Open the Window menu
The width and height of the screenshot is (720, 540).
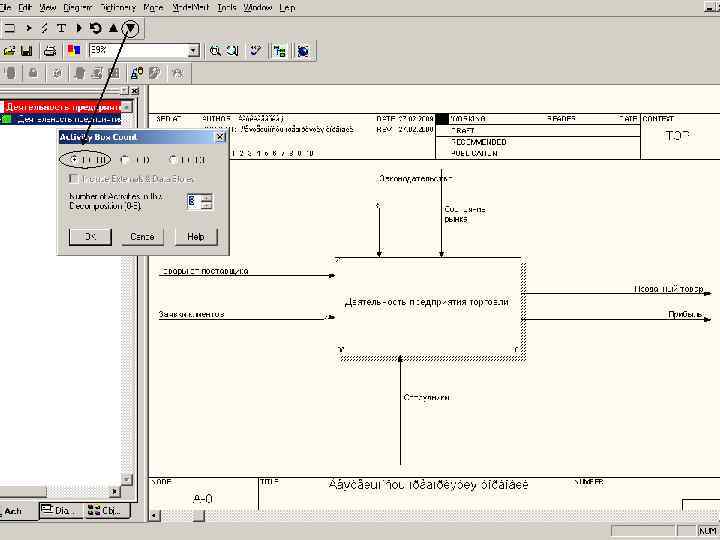(258, 8)
